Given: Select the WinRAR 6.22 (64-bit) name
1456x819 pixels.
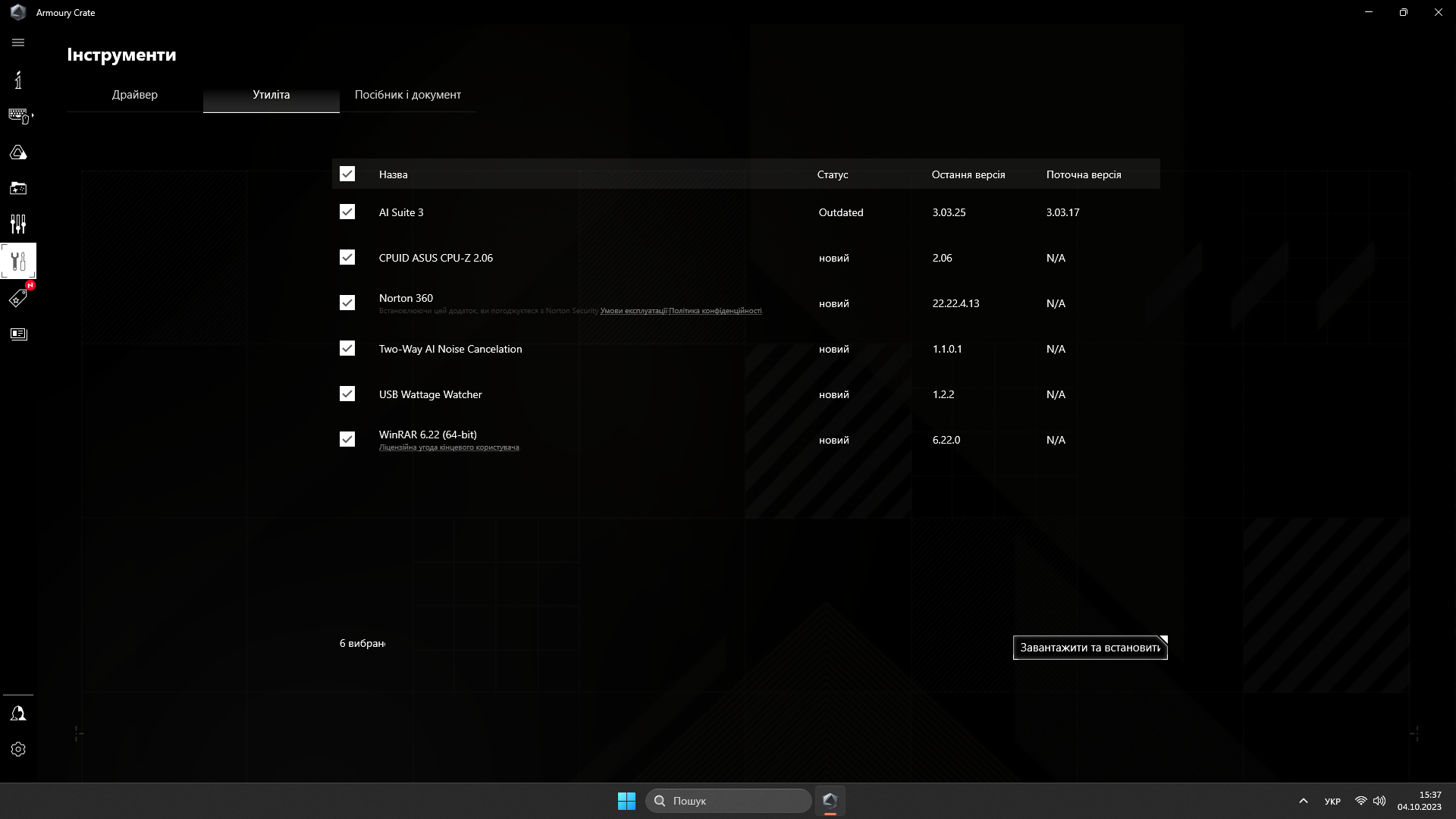Looking at the screenshot, I should [428, 435].
